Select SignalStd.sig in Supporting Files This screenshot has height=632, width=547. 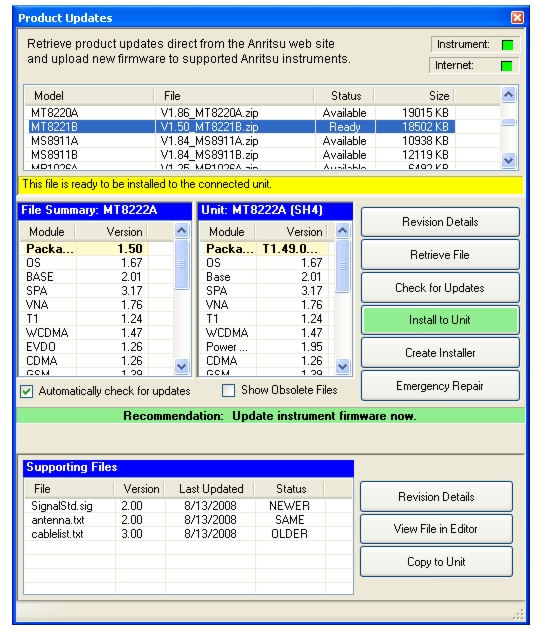[x=62, y=506]
